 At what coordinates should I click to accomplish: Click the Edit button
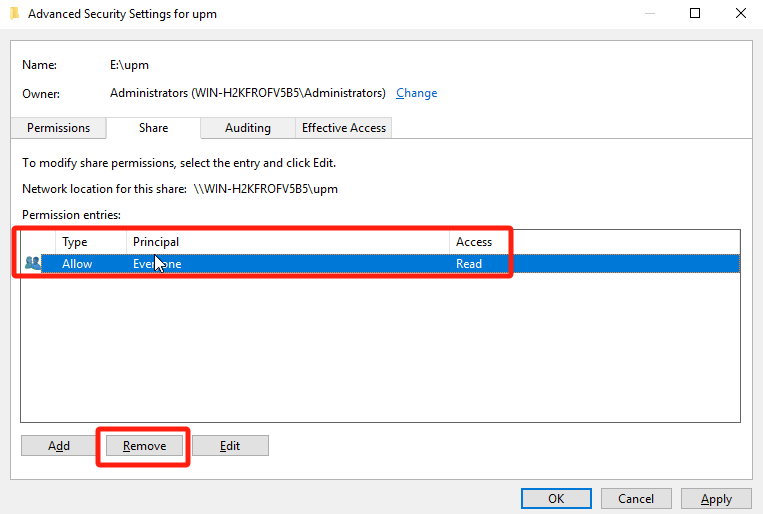[230, 446]
